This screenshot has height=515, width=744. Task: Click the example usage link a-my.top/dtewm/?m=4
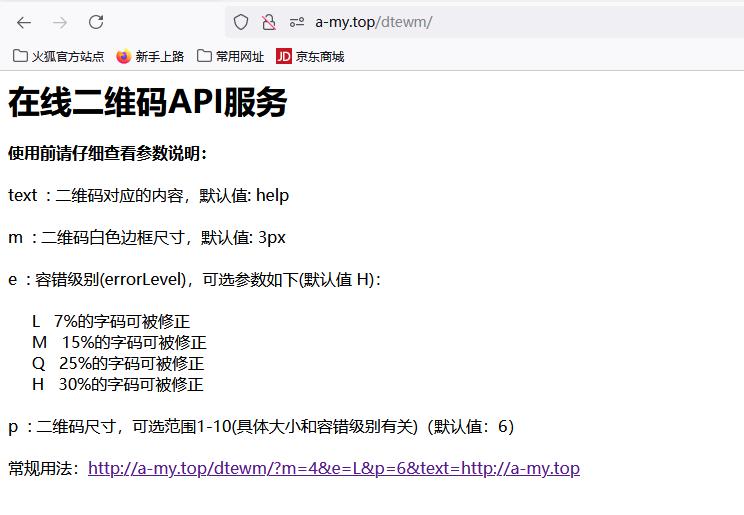tap(334, 468)
